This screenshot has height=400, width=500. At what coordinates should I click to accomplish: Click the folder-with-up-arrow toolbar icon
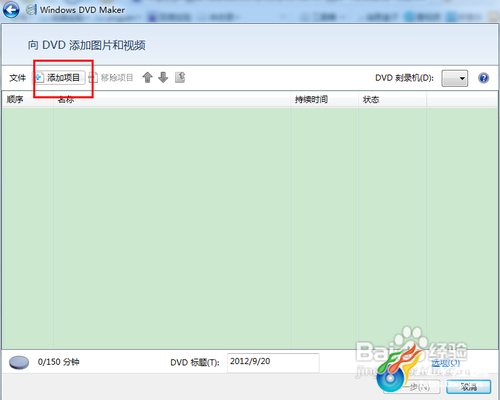click(180, 77)
